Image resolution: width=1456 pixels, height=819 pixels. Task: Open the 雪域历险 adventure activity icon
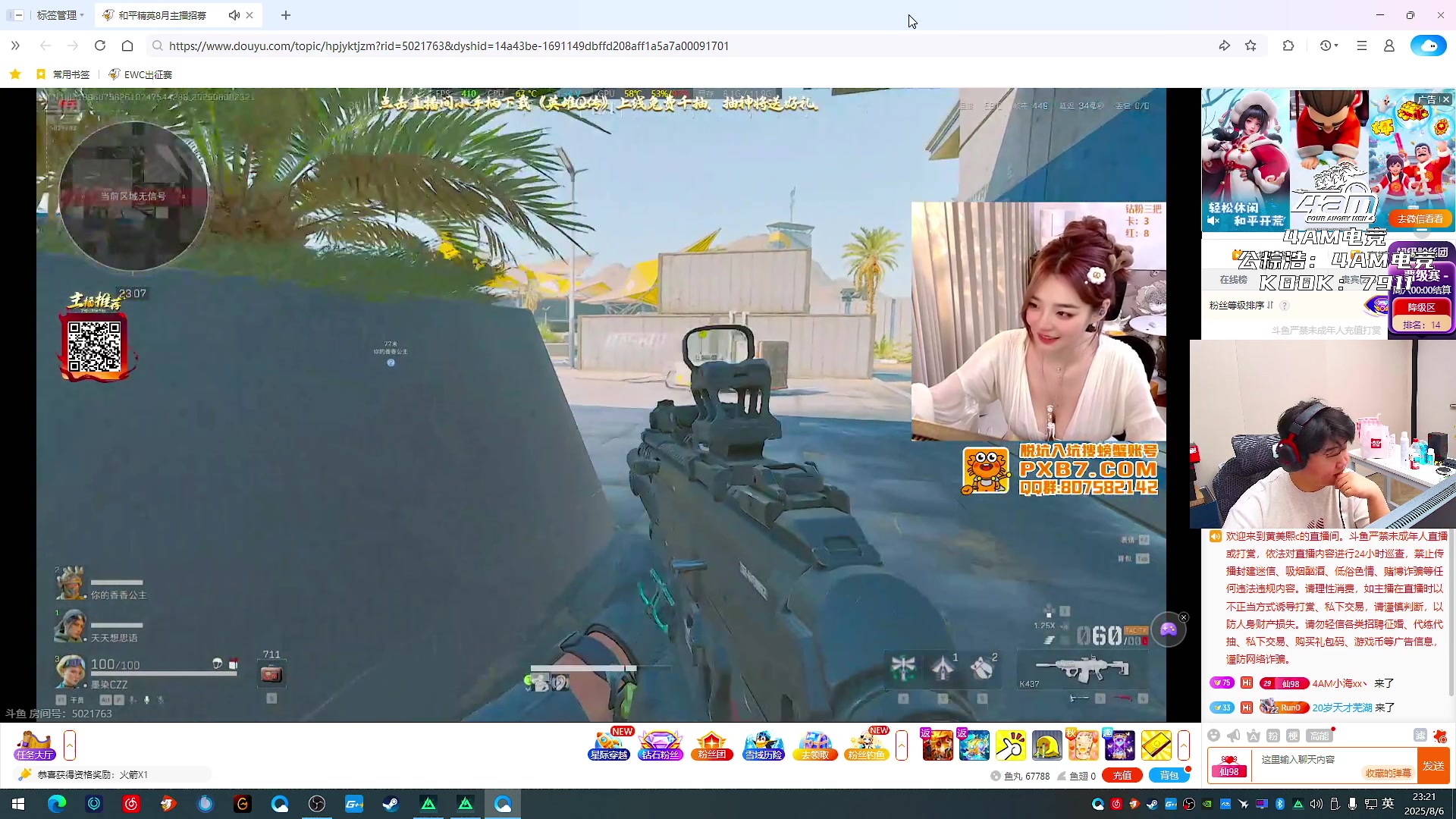763,745
